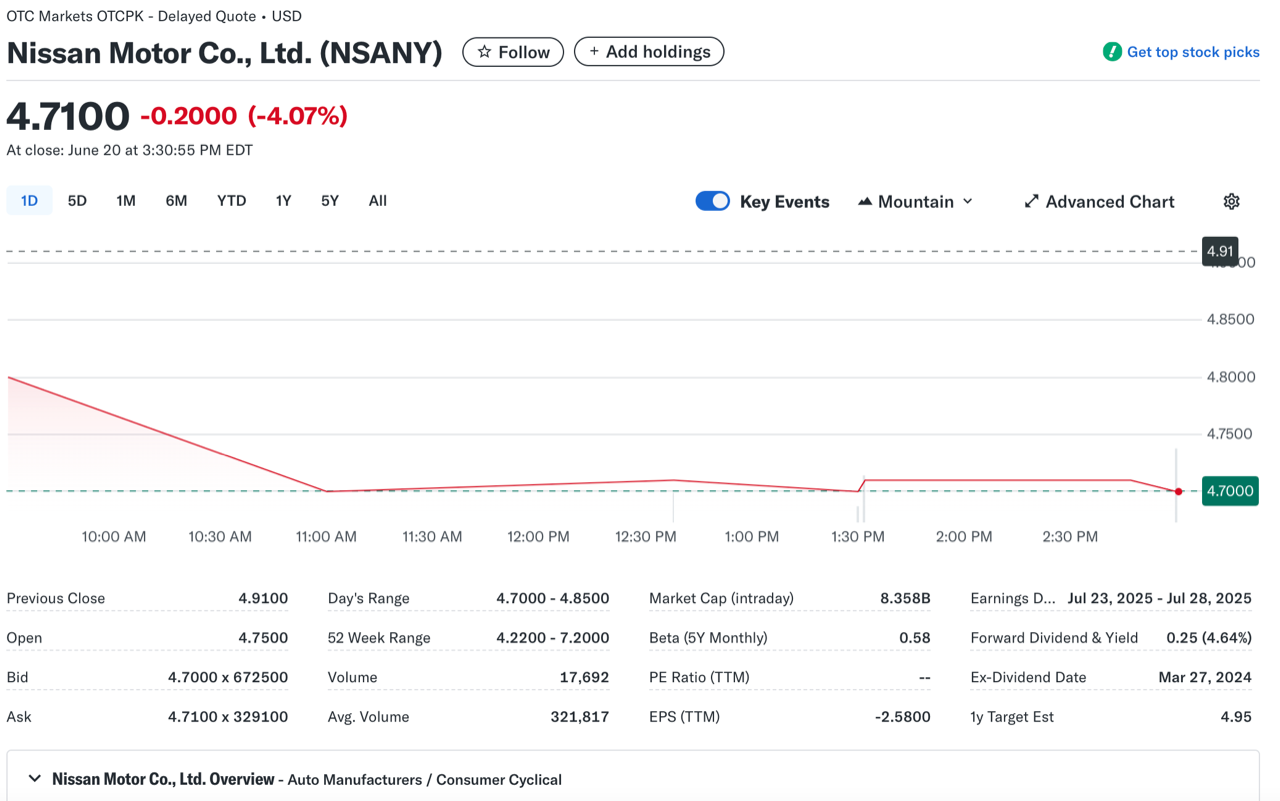Select the YTD time range tab
Screen dimensions: 1280x801
click(x=231, y=201)
